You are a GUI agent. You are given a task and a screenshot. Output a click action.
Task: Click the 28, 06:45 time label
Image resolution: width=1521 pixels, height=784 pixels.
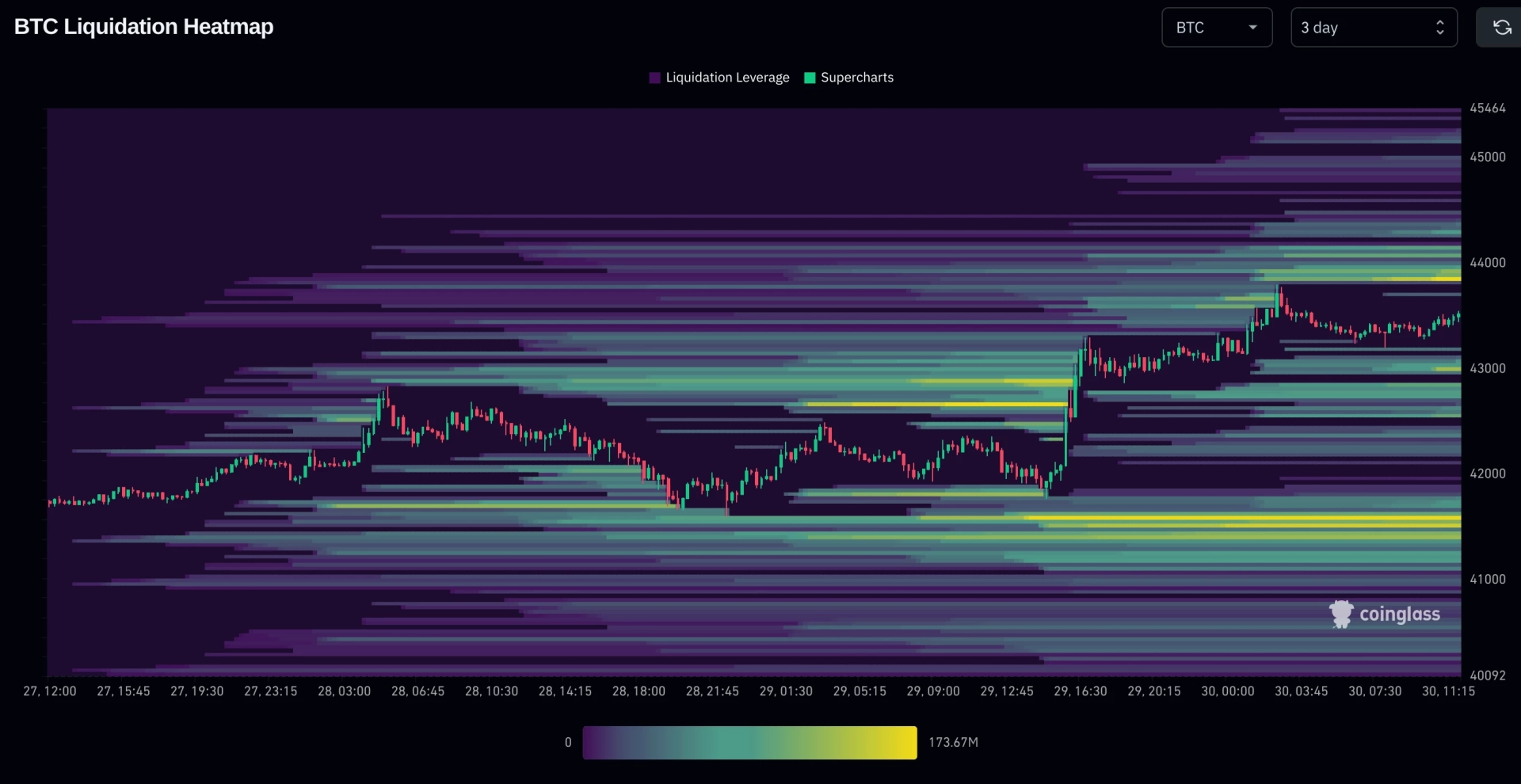[418, 691]
